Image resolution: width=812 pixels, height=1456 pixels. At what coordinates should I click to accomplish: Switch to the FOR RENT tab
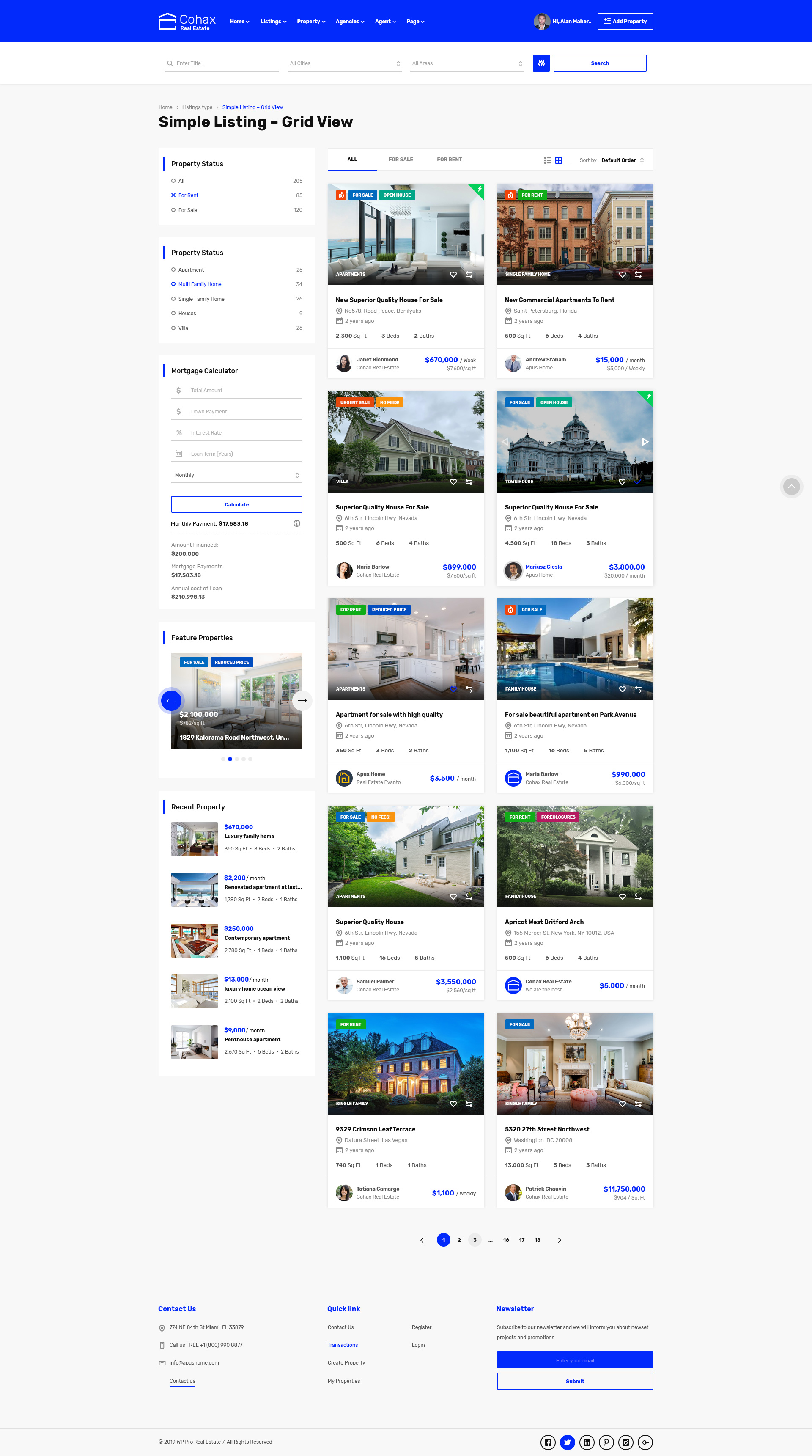[x=449, y=160]
